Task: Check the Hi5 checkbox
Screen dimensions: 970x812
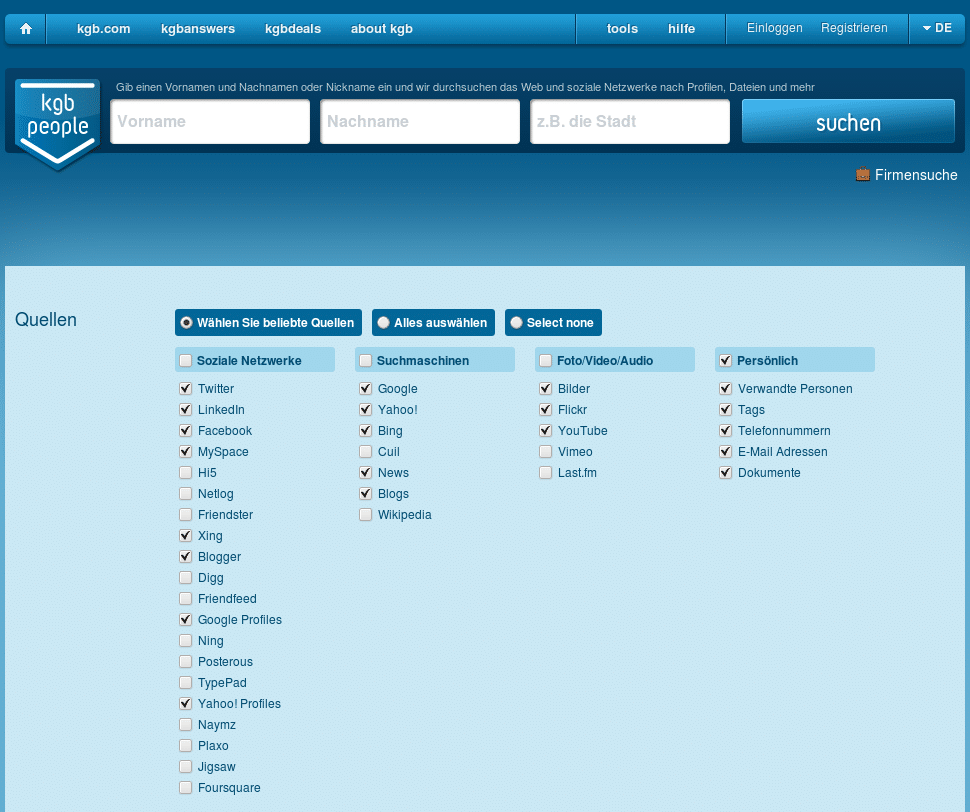Action: coord(186,472)
